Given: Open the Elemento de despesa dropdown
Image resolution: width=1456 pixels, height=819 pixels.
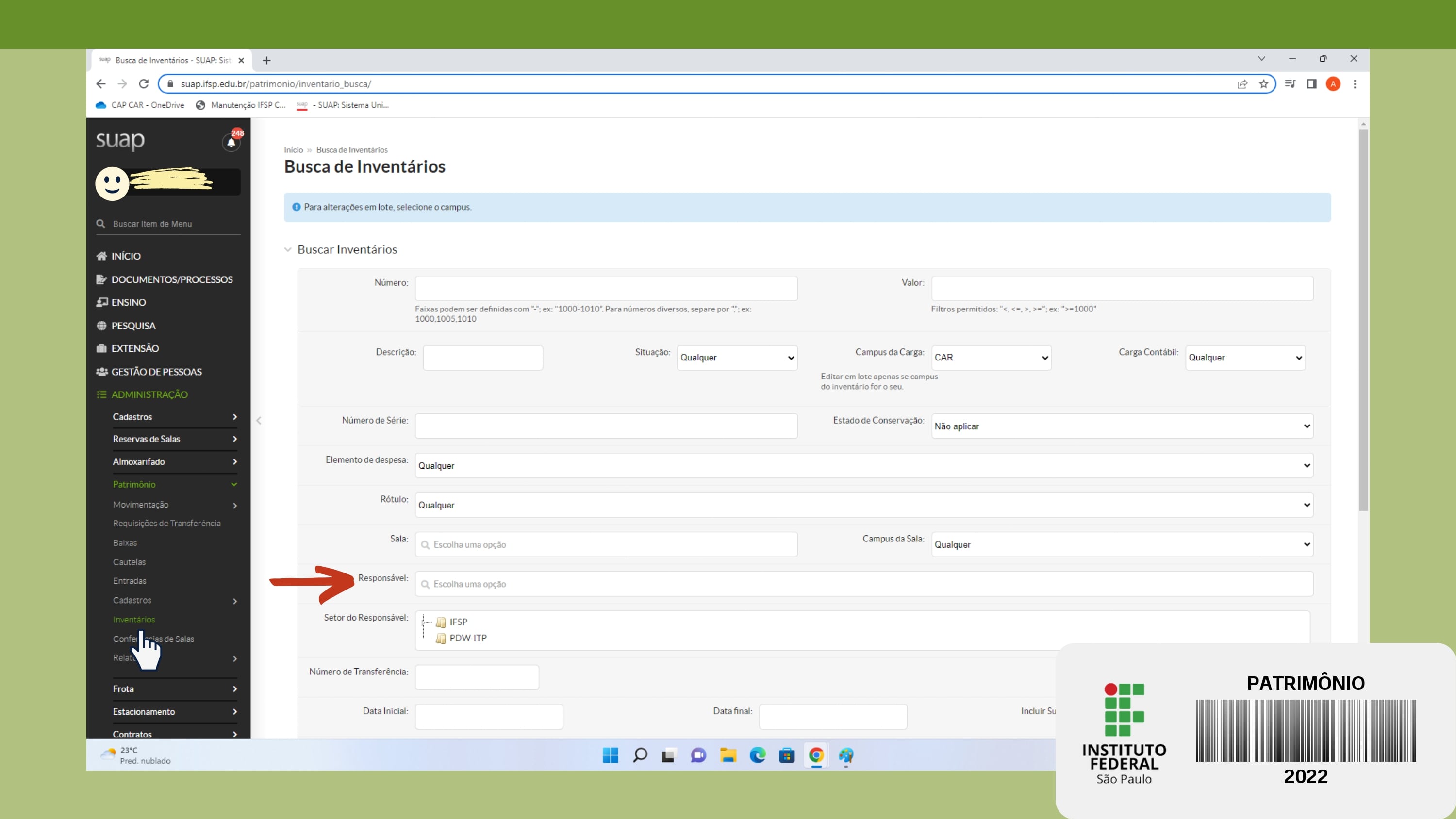Looking at the screenshot, I should 864,466.
